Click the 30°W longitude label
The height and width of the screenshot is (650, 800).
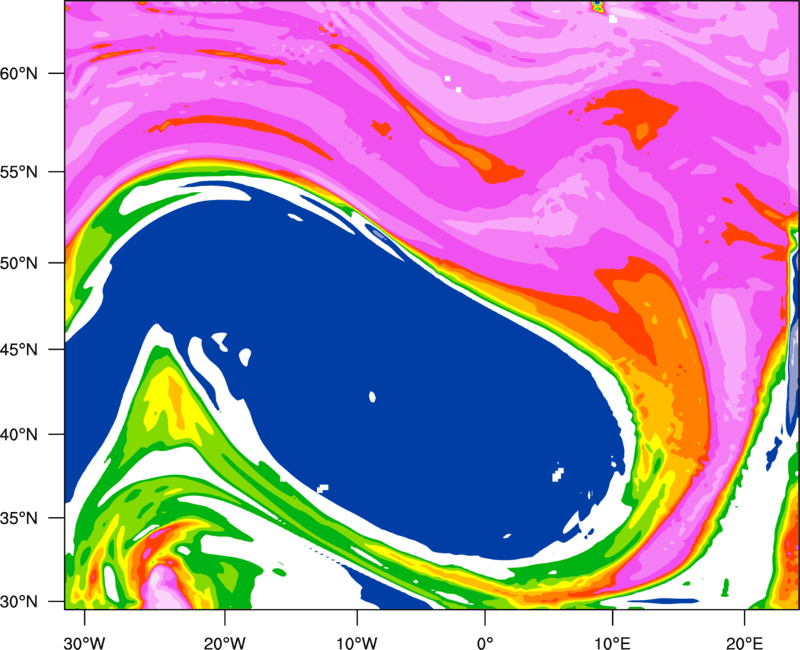(85, 643)
